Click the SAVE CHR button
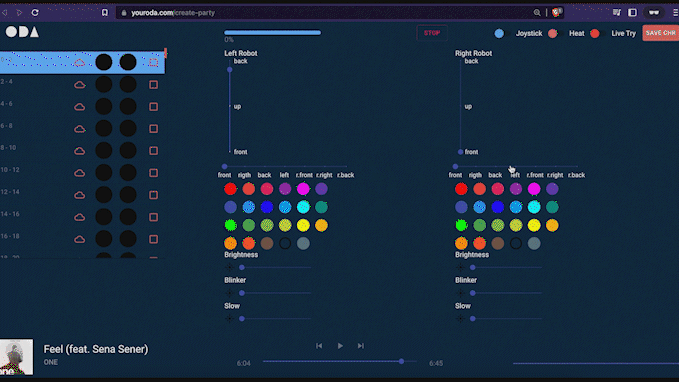The image size is (680, 382). pyautogui.click(x=660, y=33)
